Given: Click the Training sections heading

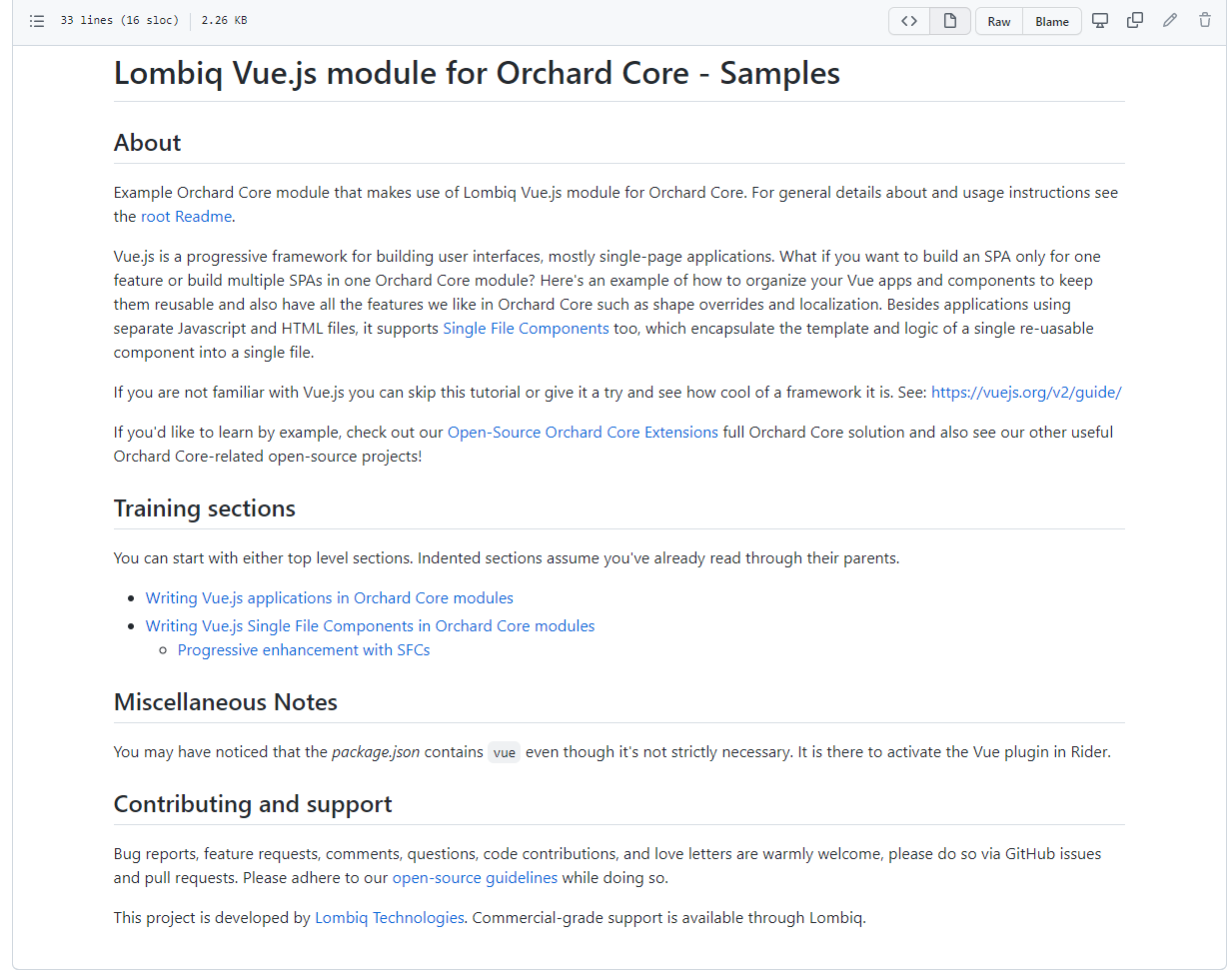Looking at the screenshot, I should pyautogui.click(x=205, y=508).
